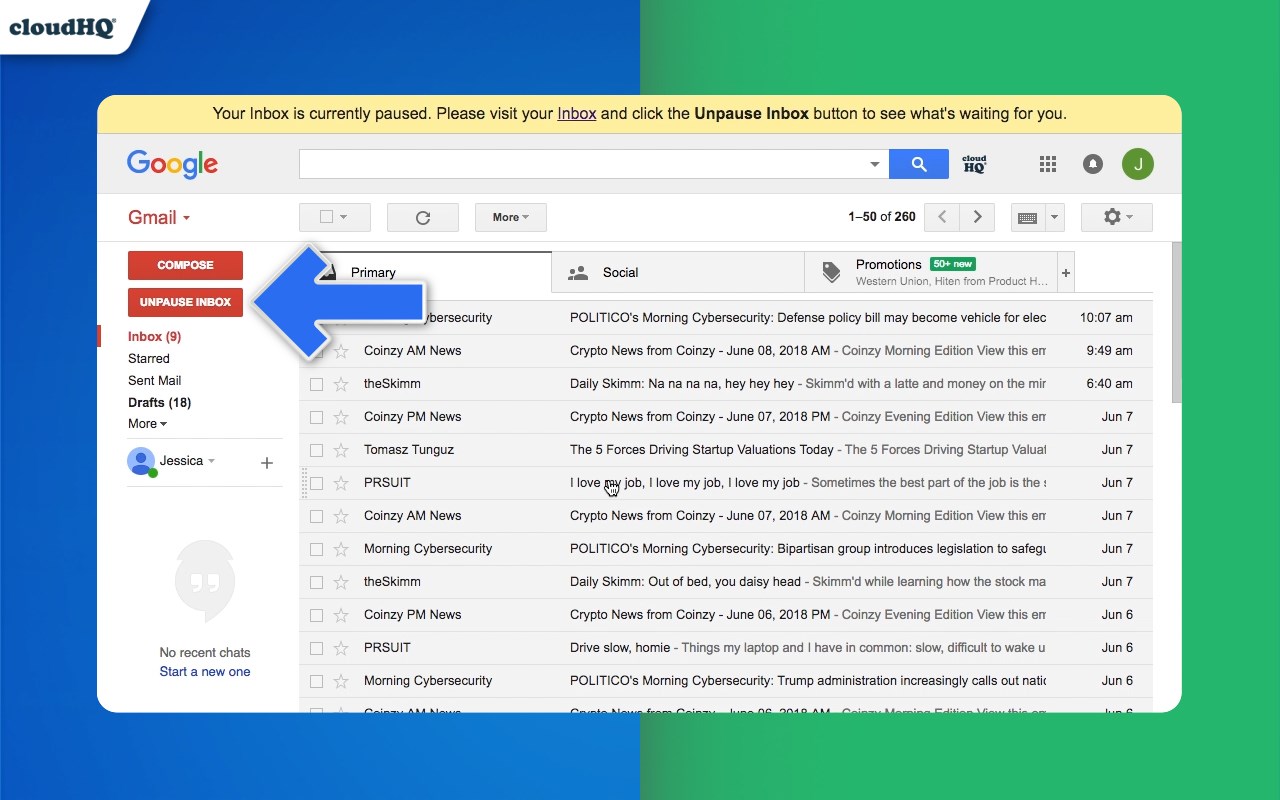Check the Coinzy PM News June 07 email

pos(316,417)
